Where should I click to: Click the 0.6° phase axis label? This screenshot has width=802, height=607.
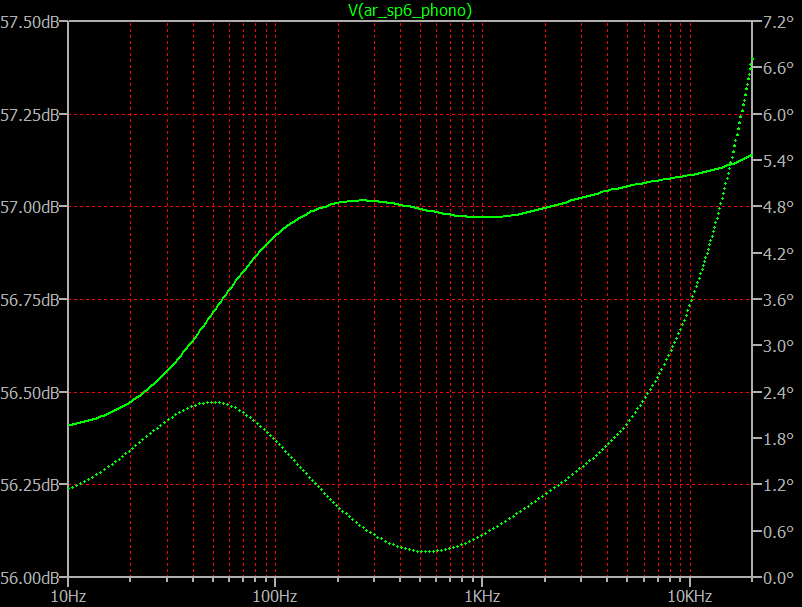coord(778,532)
